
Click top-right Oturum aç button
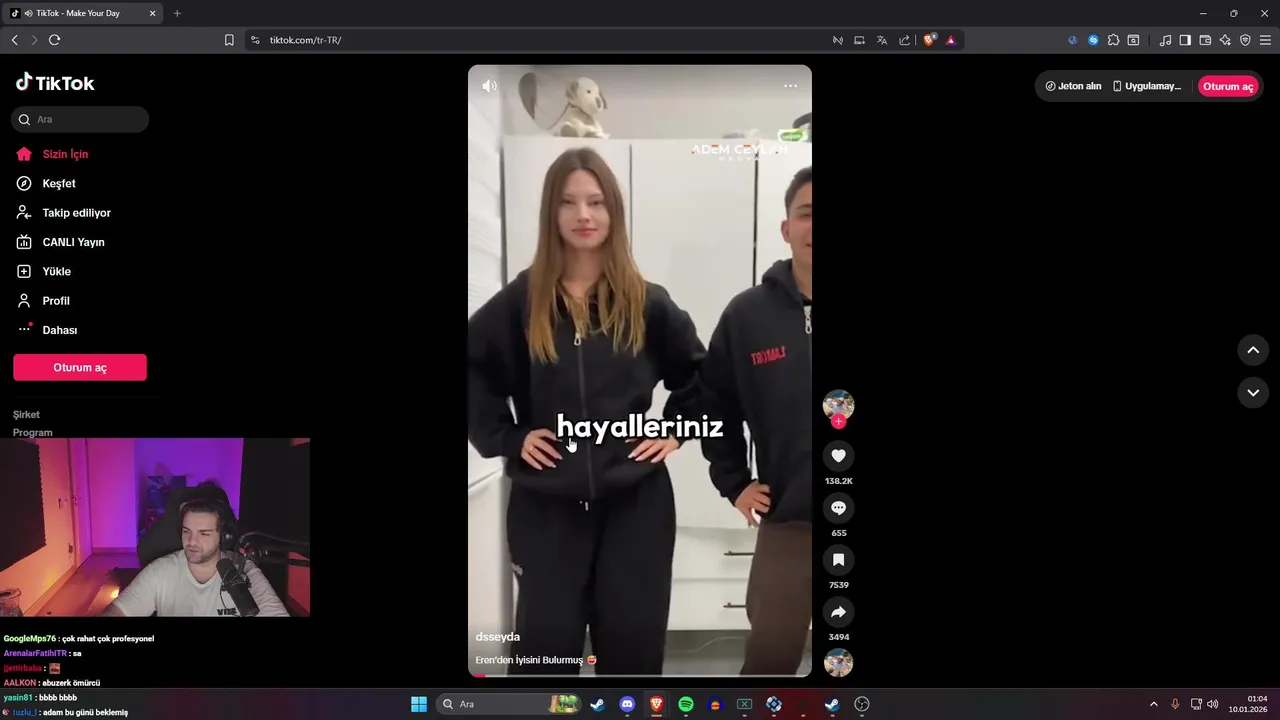point(1228,86)
